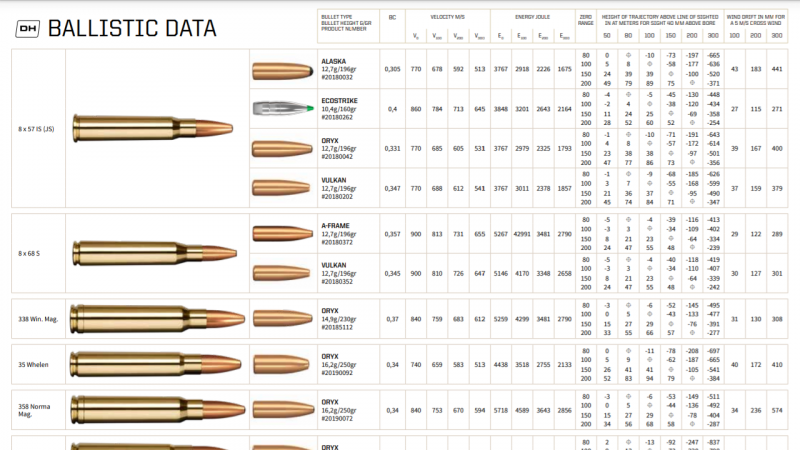
Task: Click the DH logo icon
Action: coord(28,29)
